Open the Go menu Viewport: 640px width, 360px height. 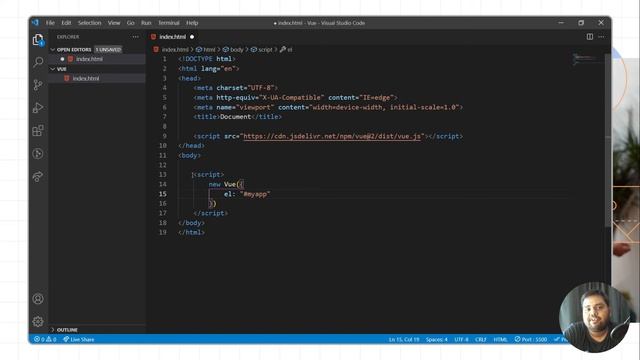(x=131, y=23)
